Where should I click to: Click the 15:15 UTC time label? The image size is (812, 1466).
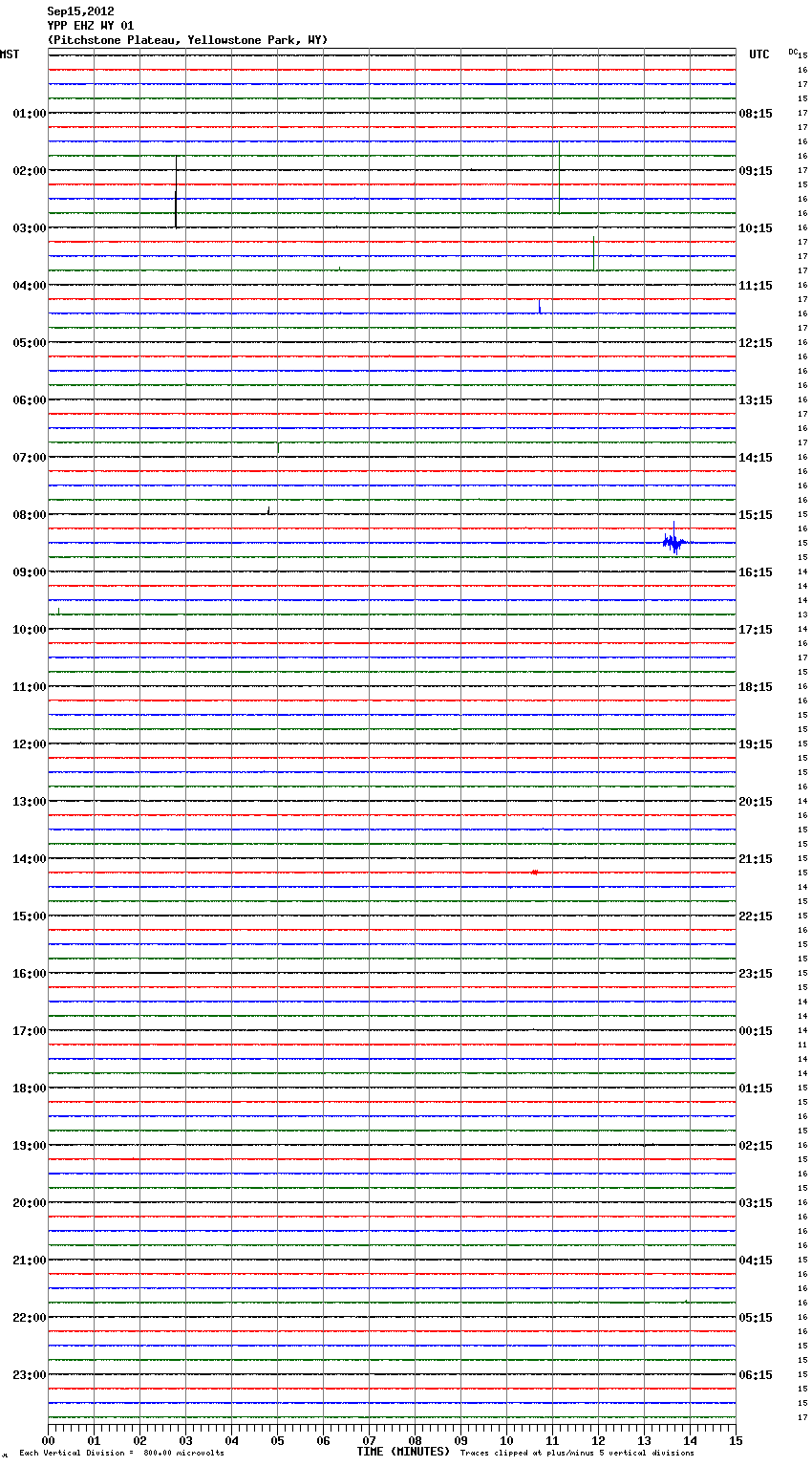click(756, 515)
